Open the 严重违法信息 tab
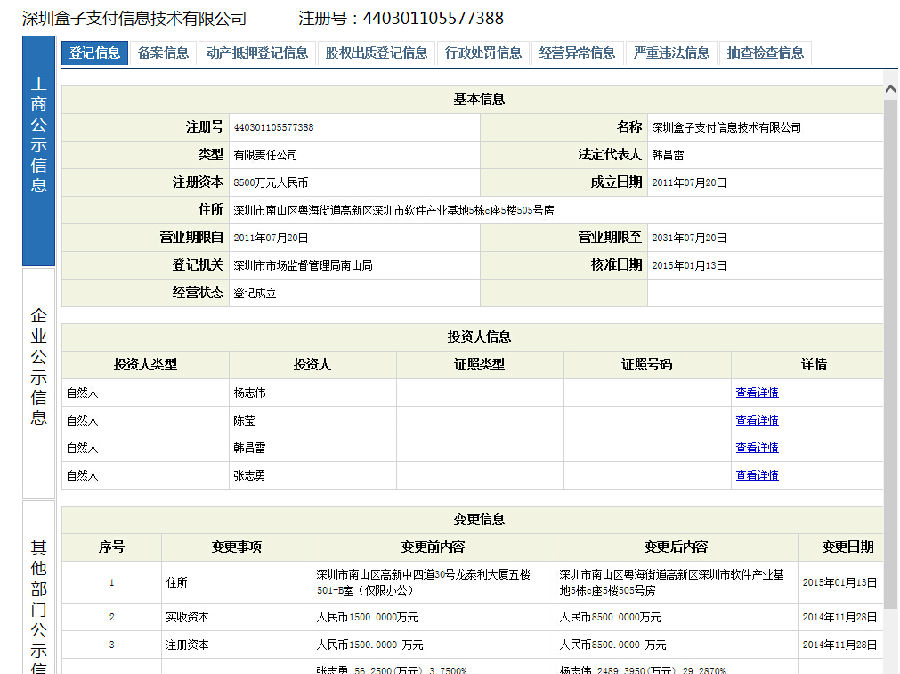The image size is (900, 674). click(672, 53)
